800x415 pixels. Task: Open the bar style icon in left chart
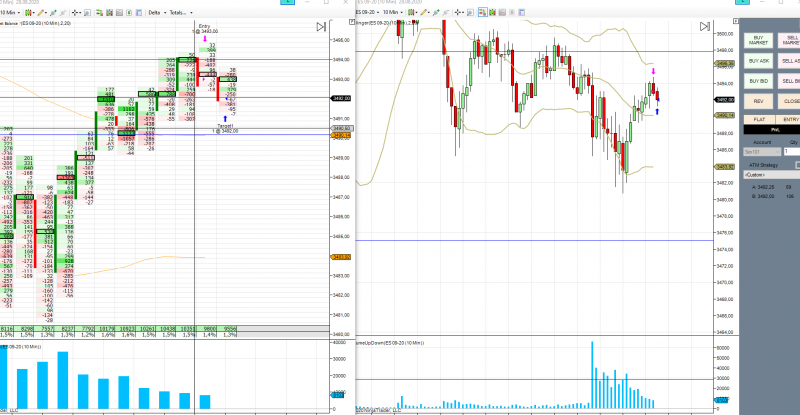click(x=30, y=12)
